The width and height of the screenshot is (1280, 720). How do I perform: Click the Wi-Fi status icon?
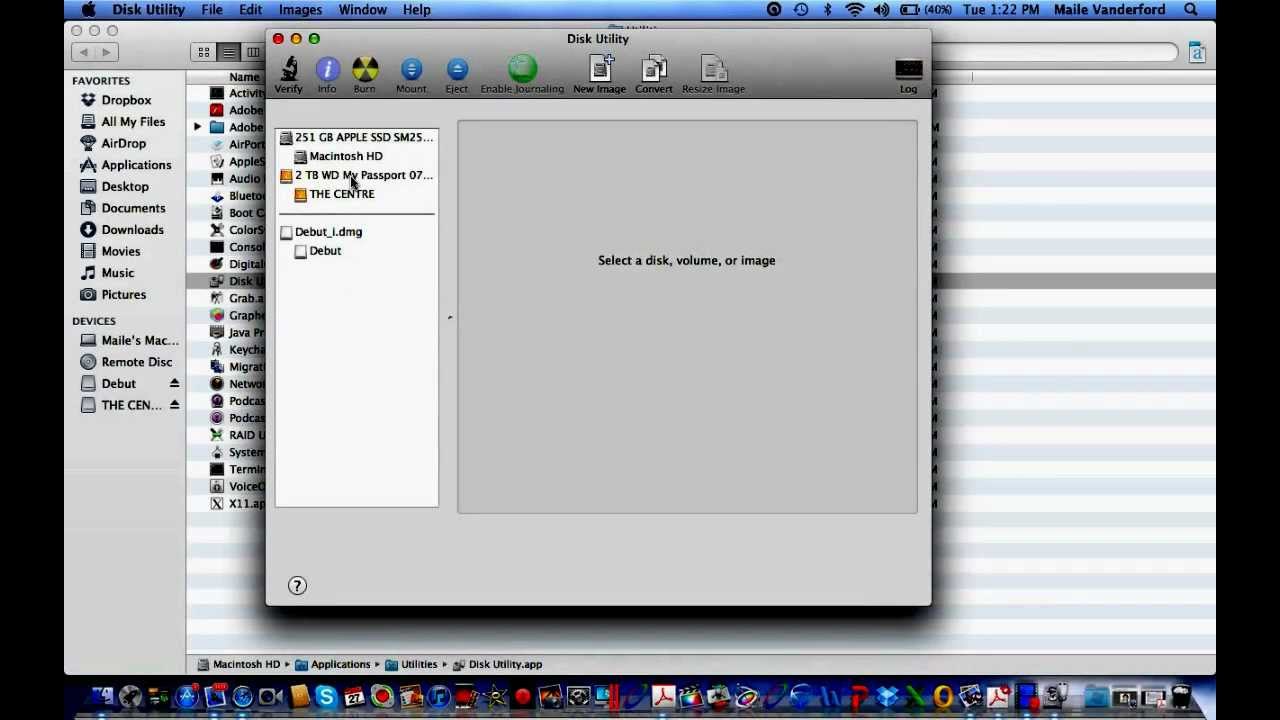coord(854,10)
